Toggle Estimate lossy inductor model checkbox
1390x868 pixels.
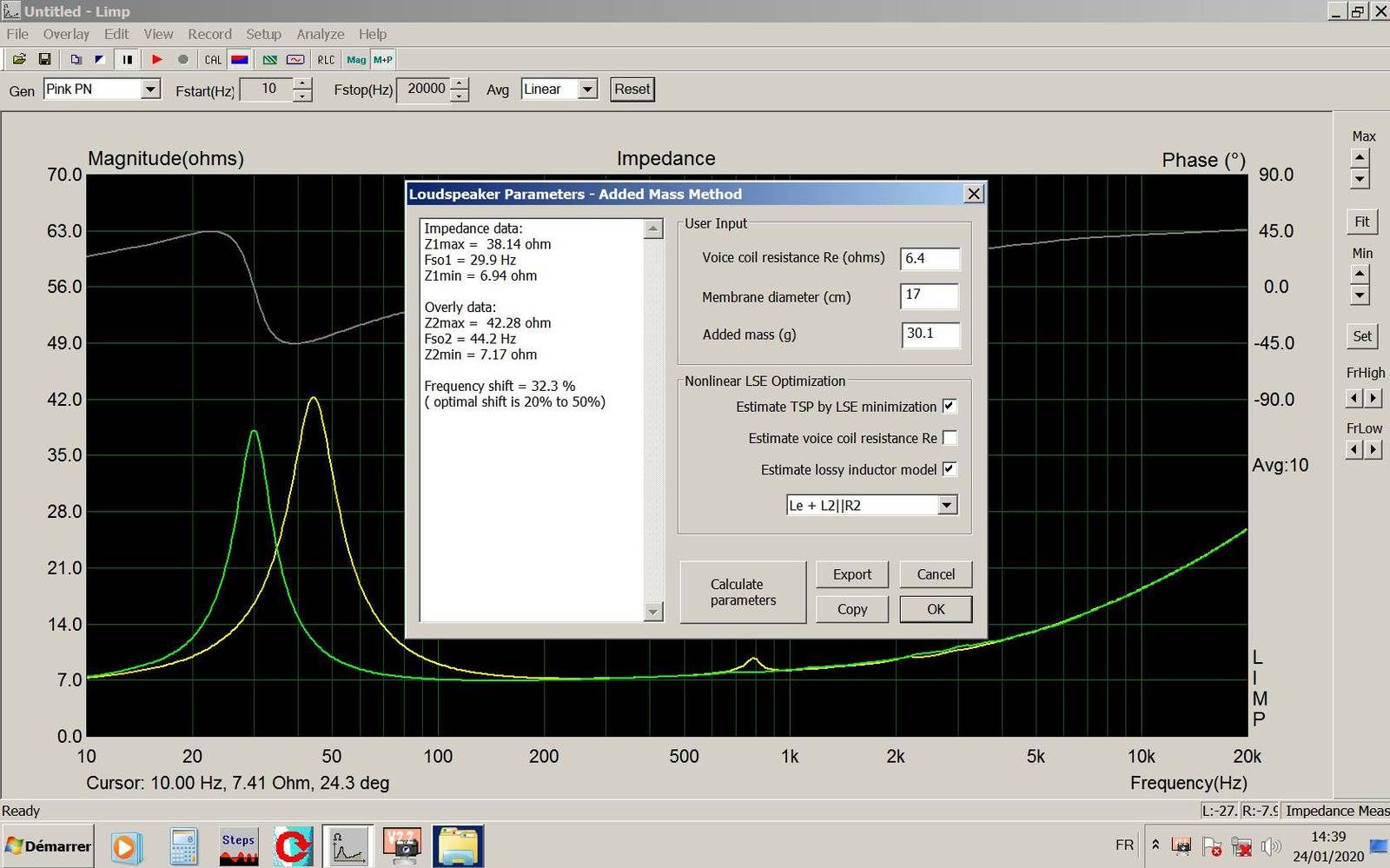950,469
